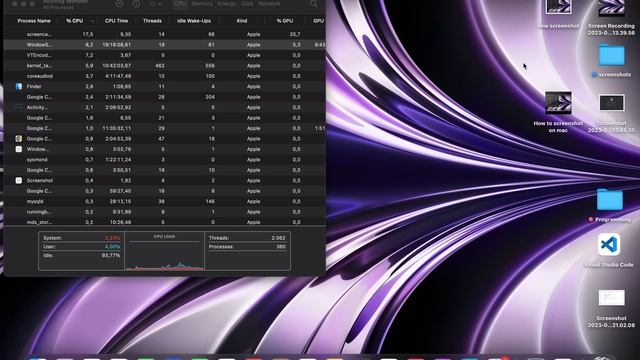Viewport: 640px width, 360px height.
Task: Switch to the Network tab
Action: coord(269,4)
